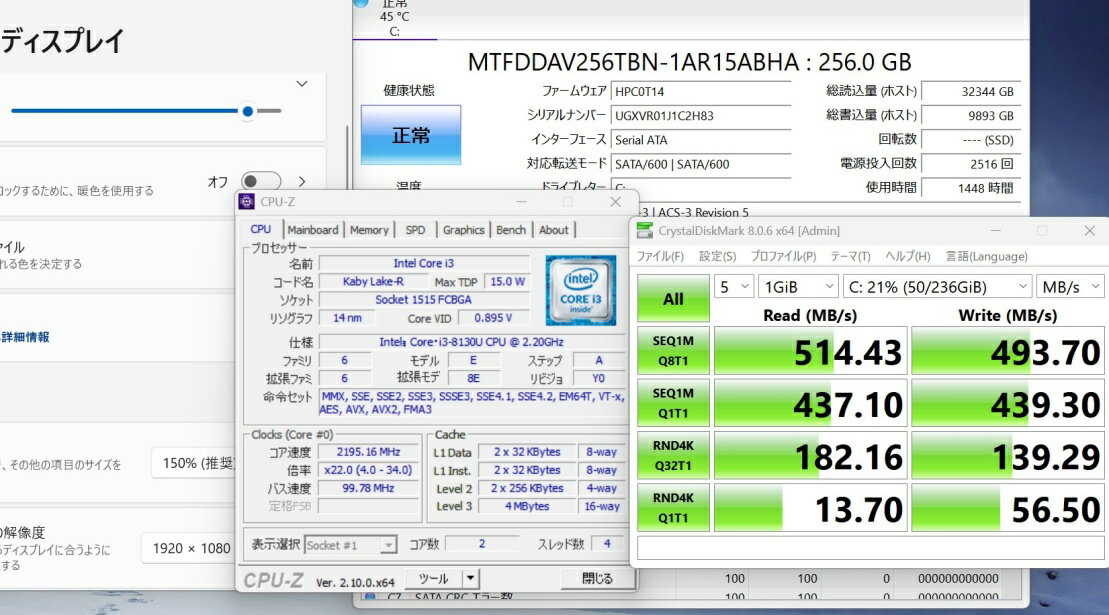
Task: Click the 閉じる button in CPU-Z
Action: point(597,578)
